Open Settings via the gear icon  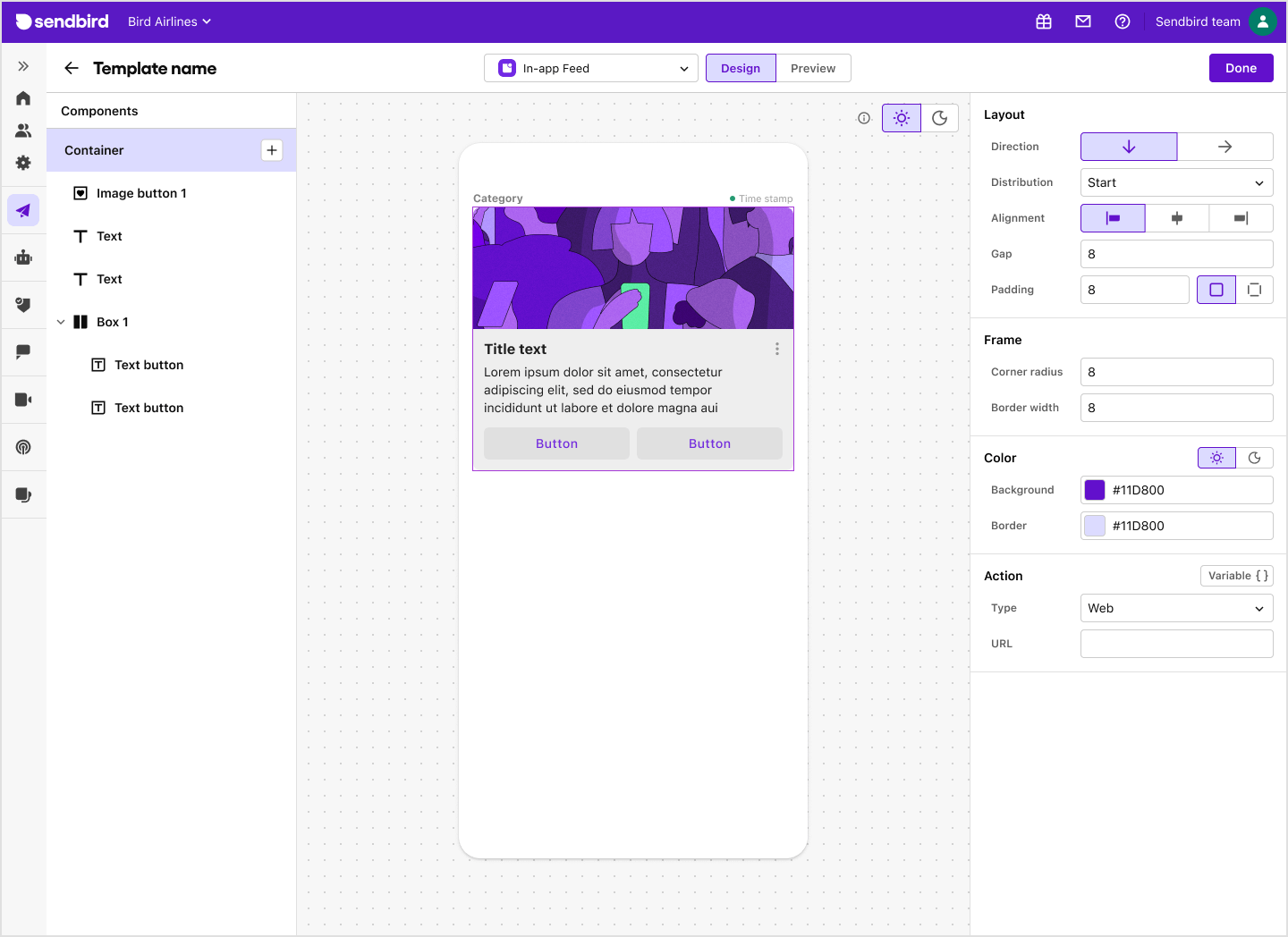click(x=23, y=163)
